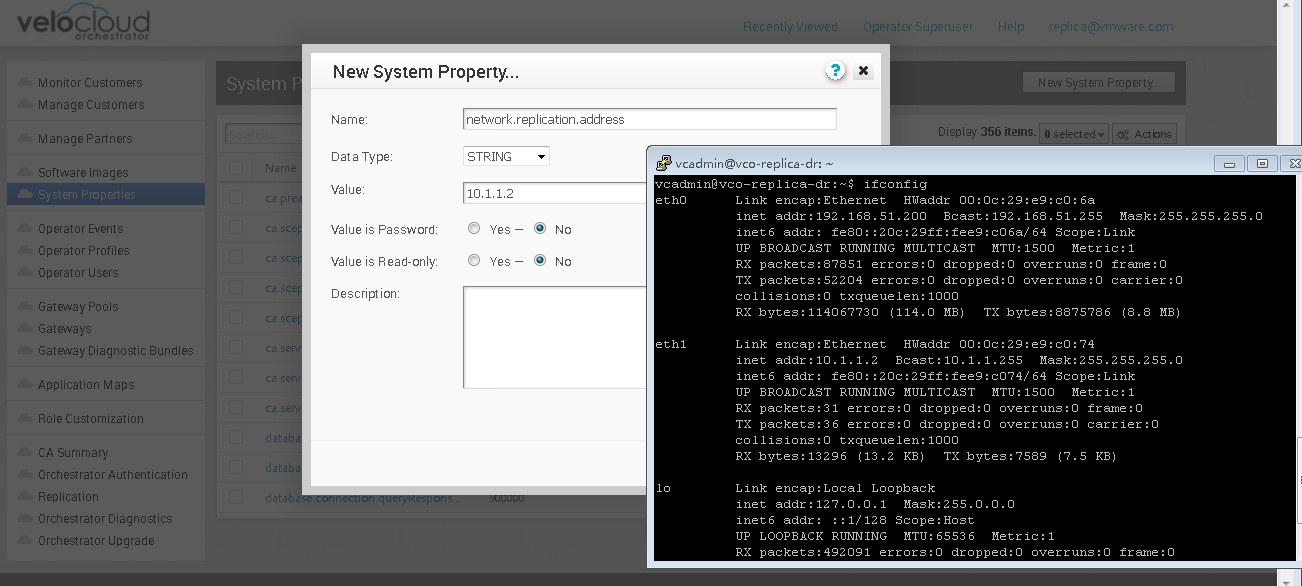Choose Yes for Value is Read-only
Image resolution: width=1302 pixels, height=586 pixels.
[x=474, y=261]
